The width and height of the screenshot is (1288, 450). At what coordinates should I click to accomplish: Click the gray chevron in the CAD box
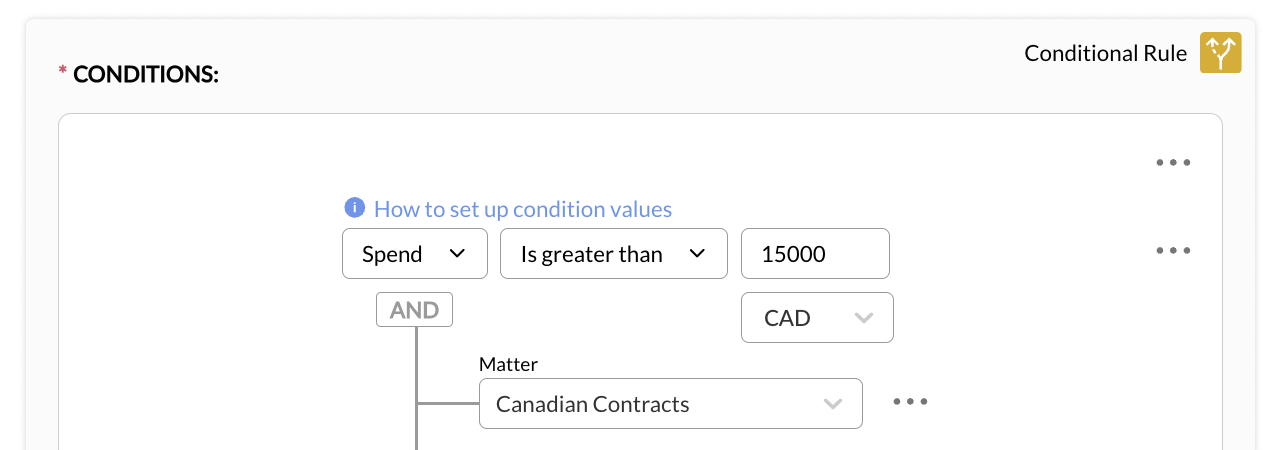(x=863, y=318)
